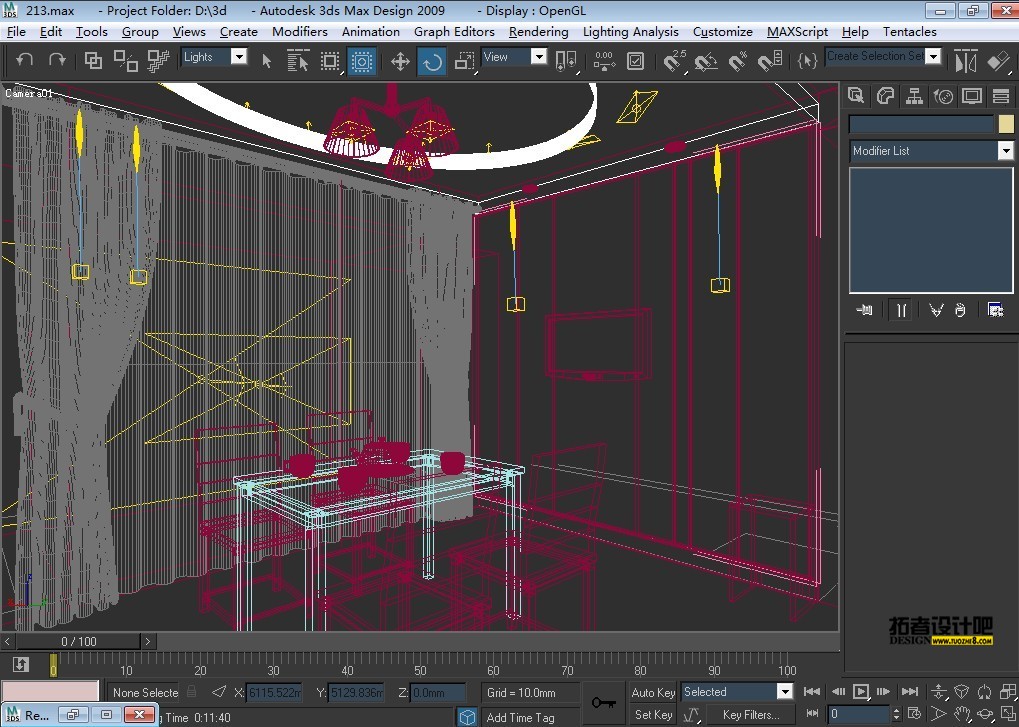
Task: Toggle the 2.5D Snaps button
Action: click(675, 61)
